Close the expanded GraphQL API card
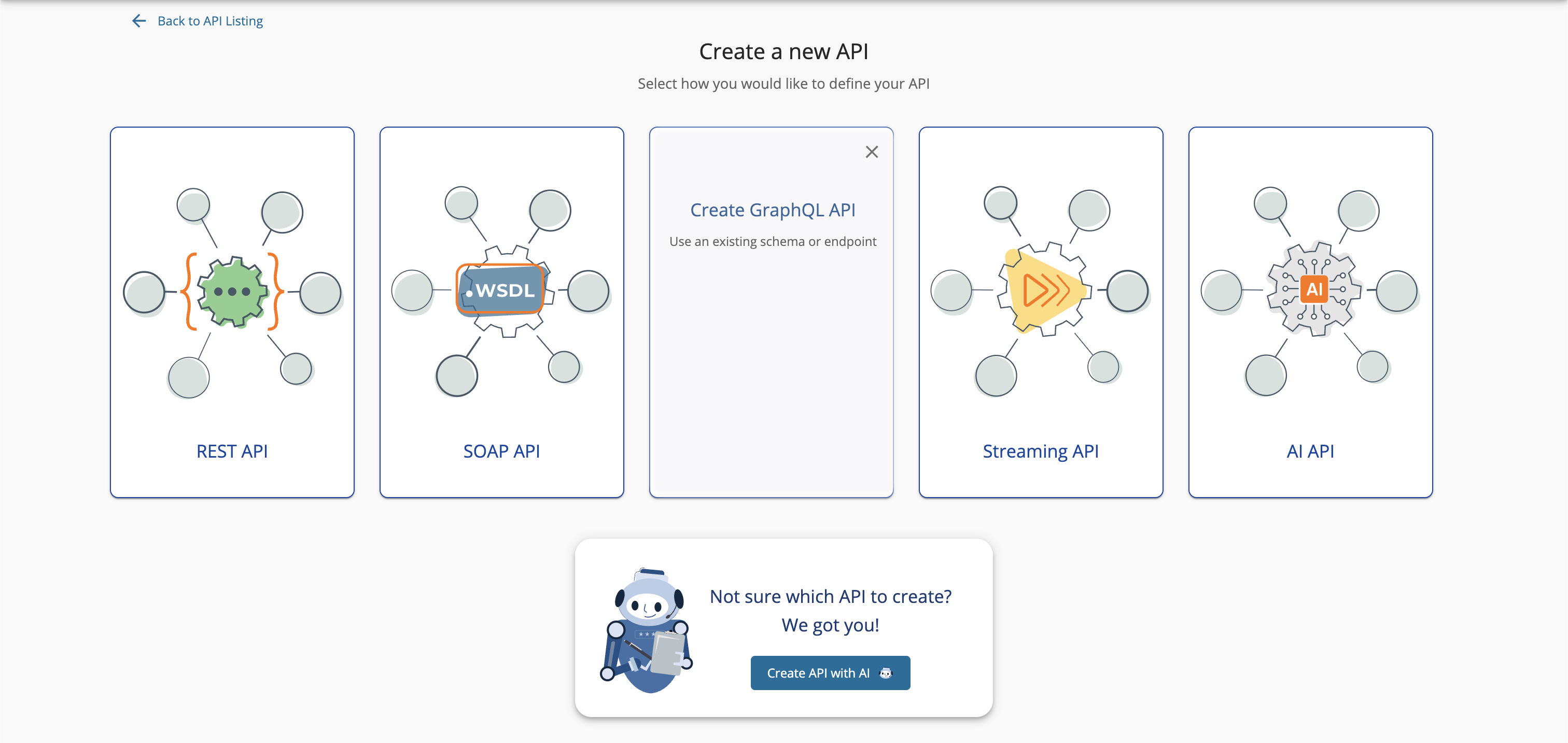Viewport: 1568px width, 743px height. (872, 152)
